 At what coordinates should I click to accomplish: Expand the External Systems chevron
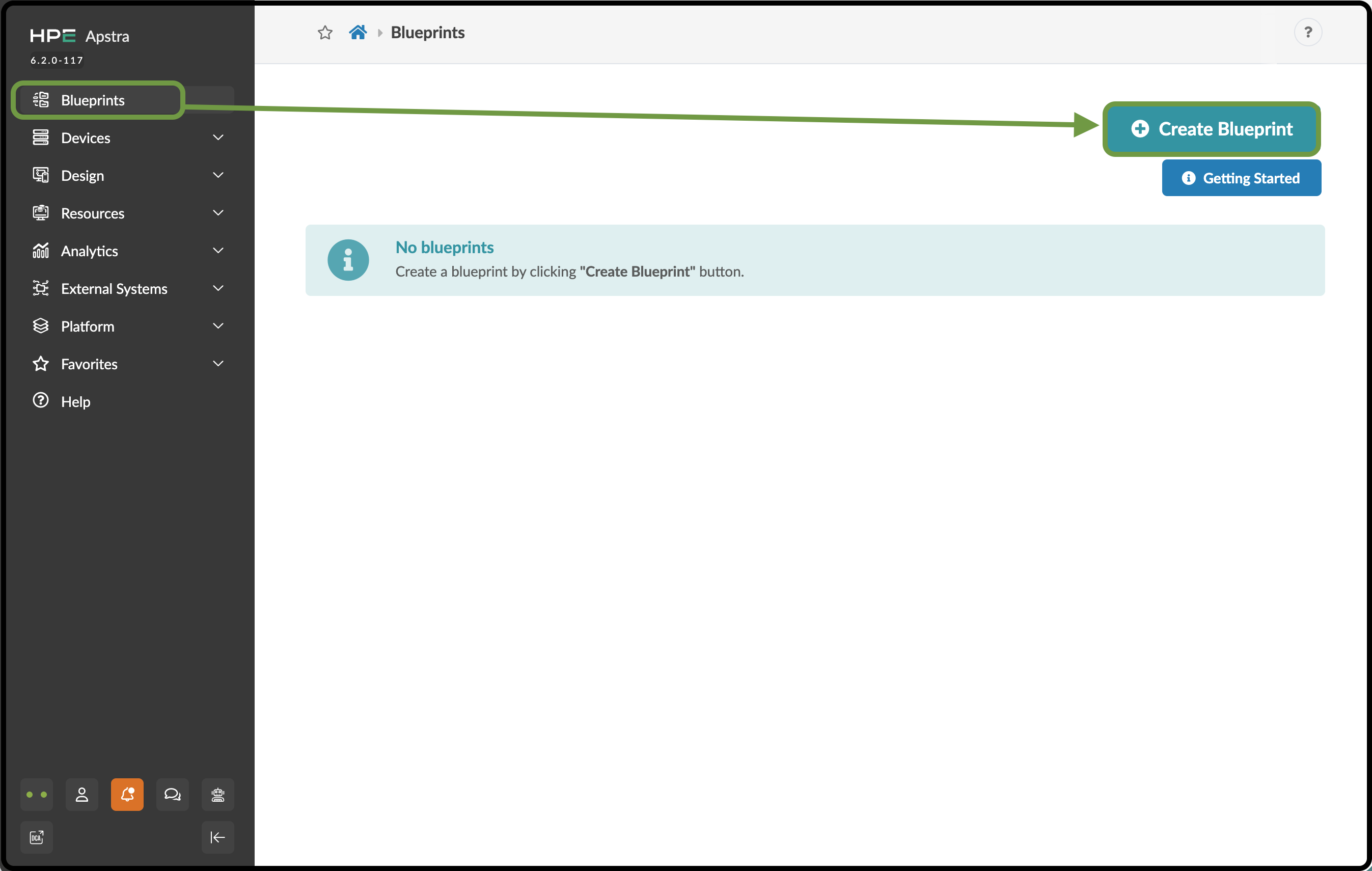217,288
